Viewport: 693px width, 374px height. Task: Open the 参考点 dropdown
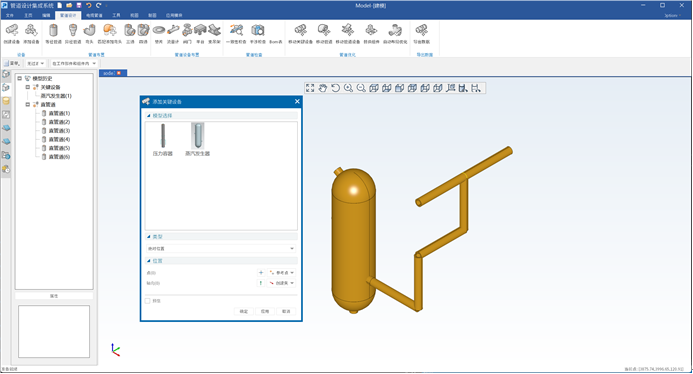click(282, 273)
